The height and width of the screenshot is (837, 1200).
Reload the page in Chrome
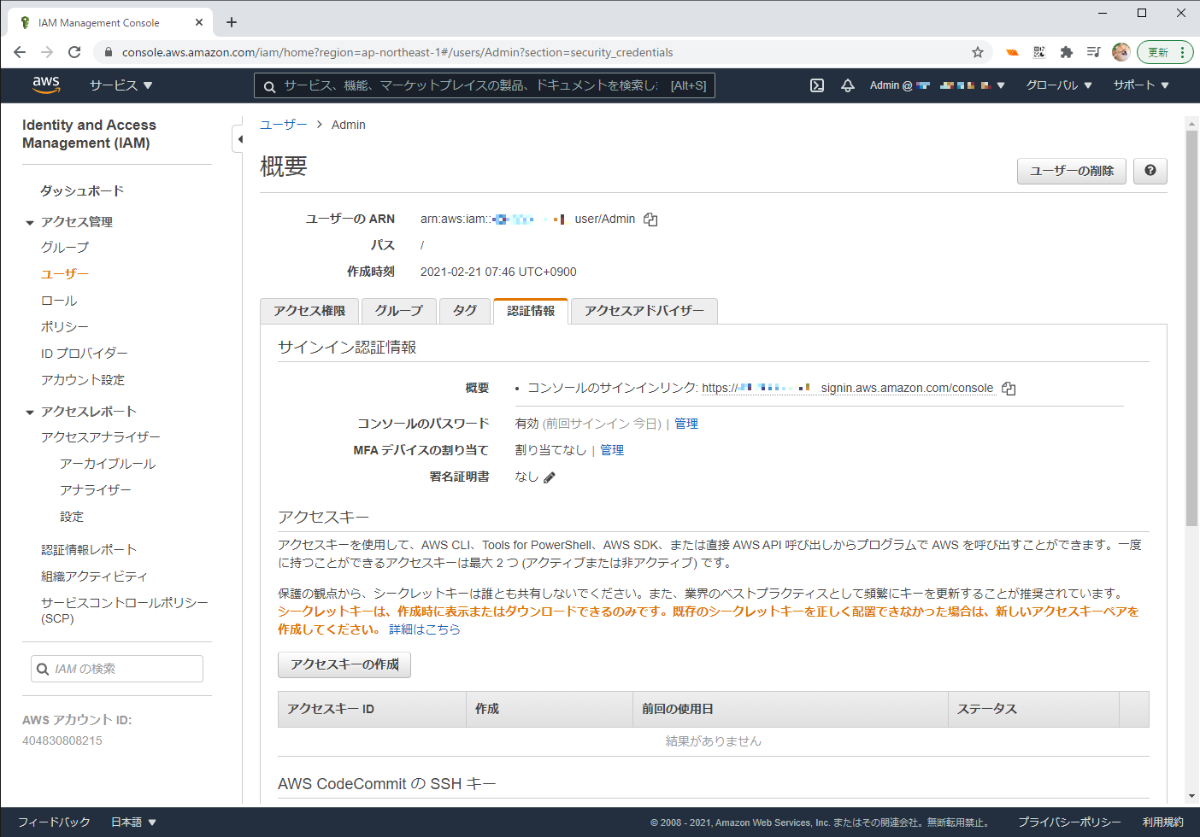pyautogui.click(x=73, y=52)
